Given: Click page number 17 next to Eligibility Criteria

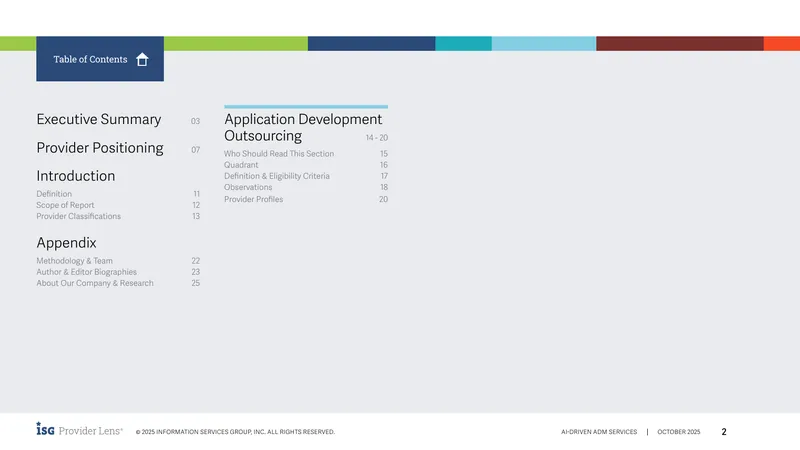Looking at the screenshot, I should [x=384, y=176].
